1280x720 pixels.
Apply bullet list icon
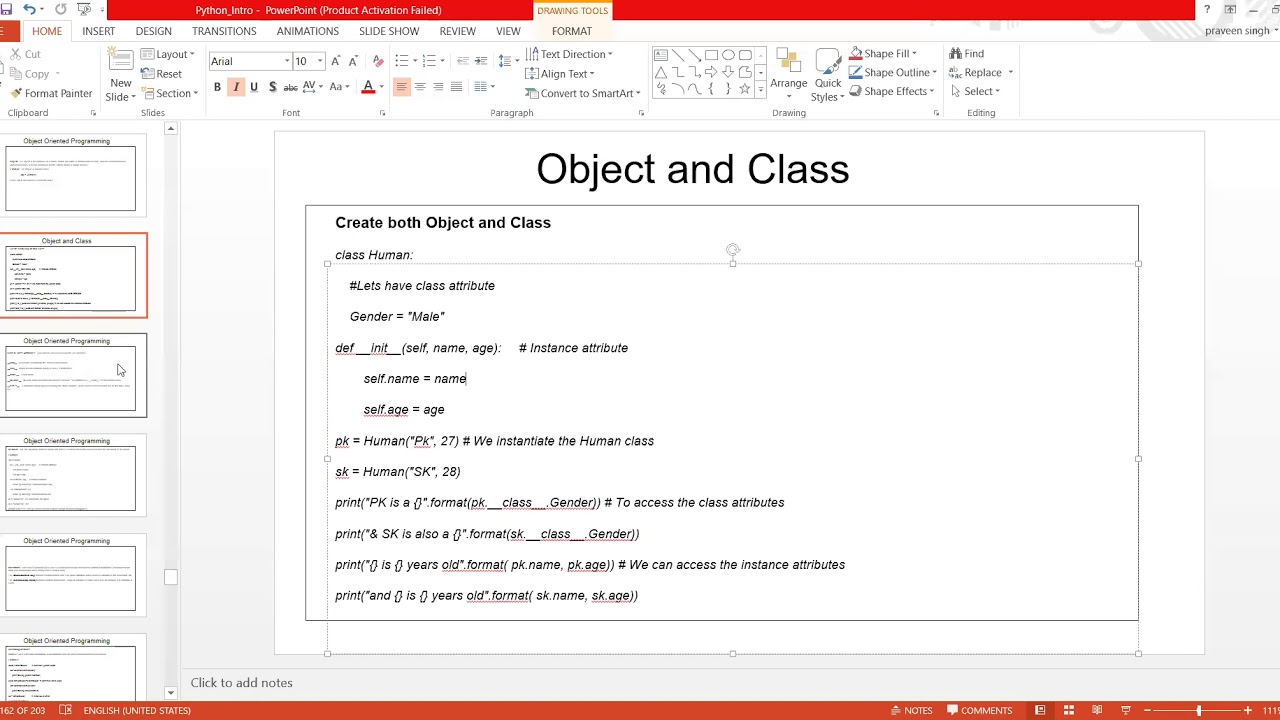point(404,61)
